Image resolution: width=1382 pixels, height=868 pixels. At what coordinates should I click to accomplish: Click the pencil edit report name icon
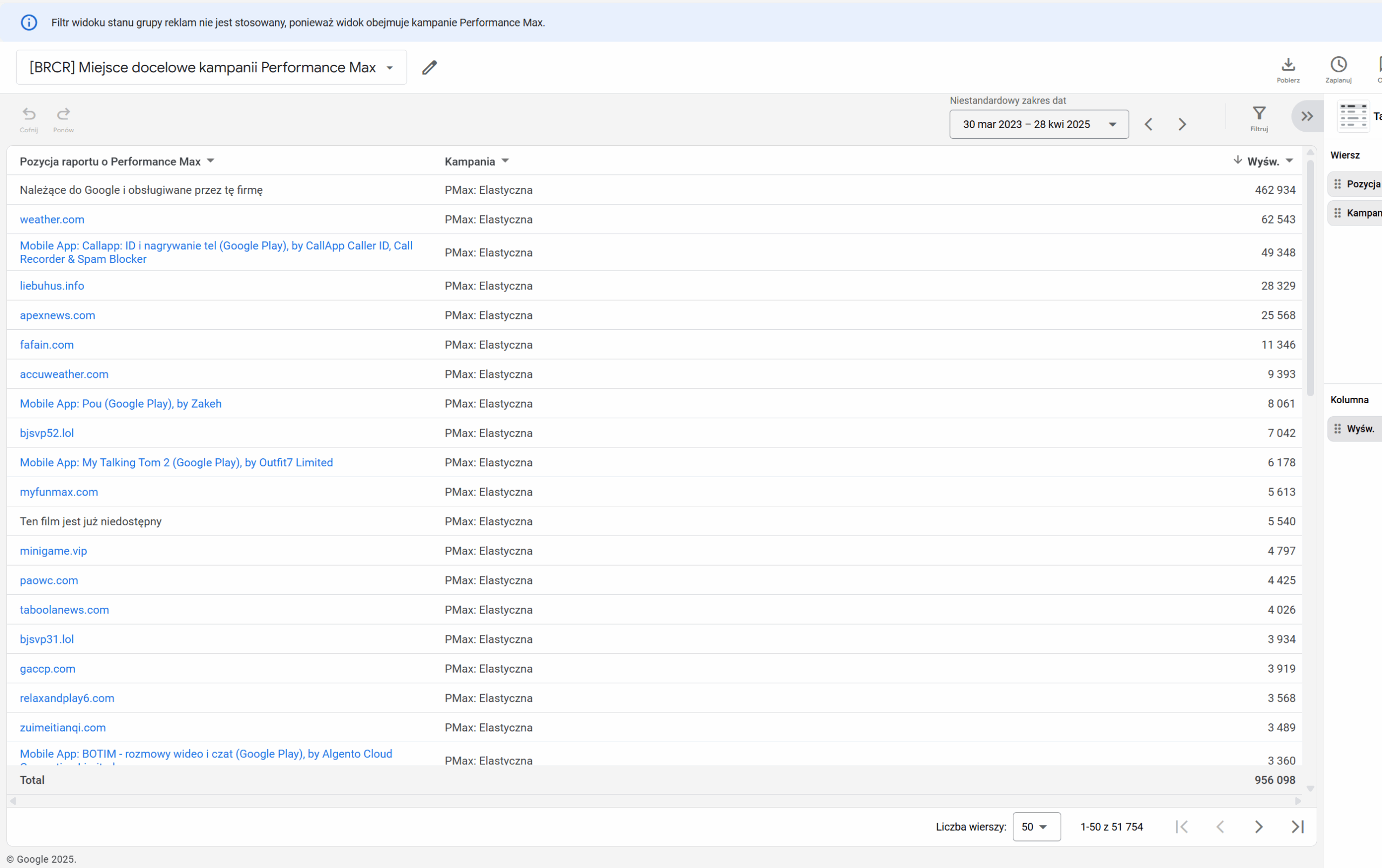coord(429,67)
